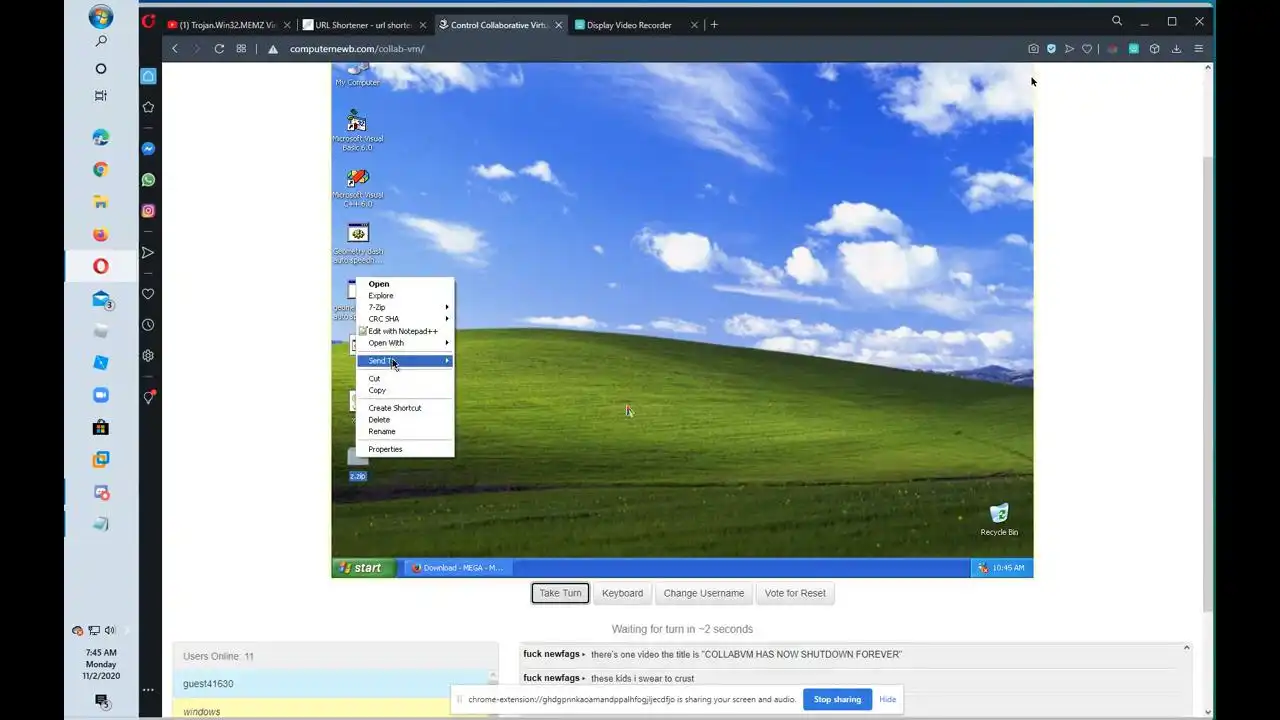Open the on-screen Keyboard button
The image size is (1280, 720).
tap(622, 593)
